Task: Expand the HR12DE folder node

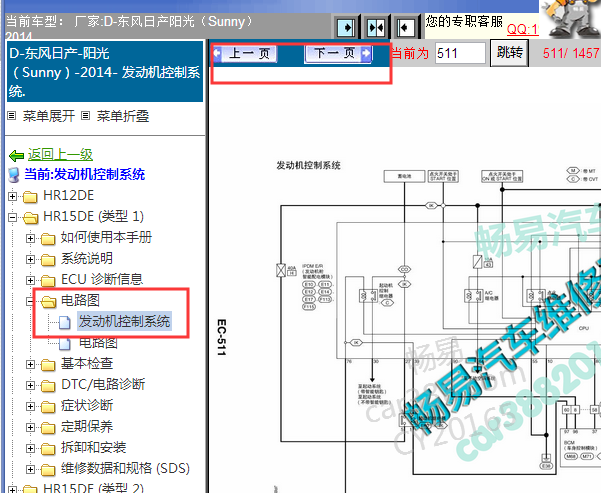Action: (12, 196)
